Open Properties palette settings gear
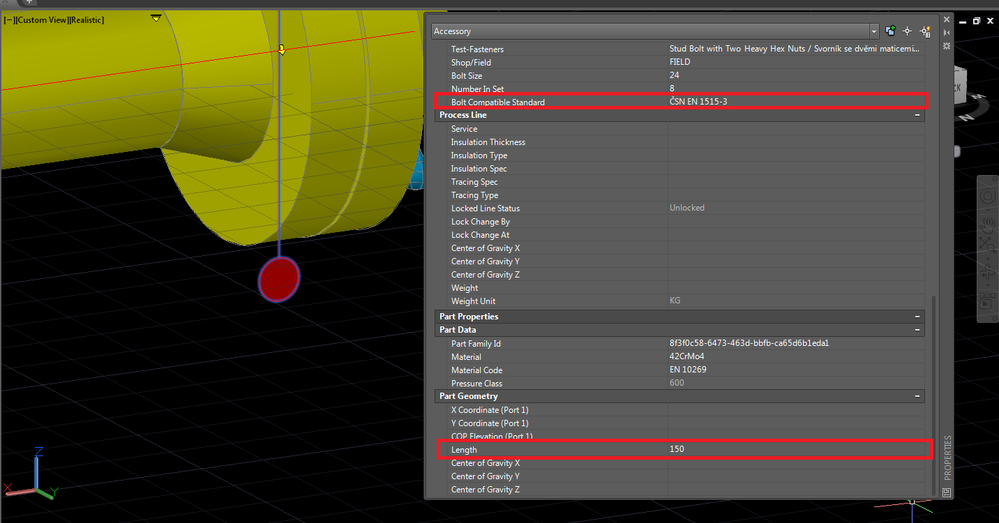Image resolution: width=999 pixels, height=523 pixels. pyautogui.click(x=947, y=46)
